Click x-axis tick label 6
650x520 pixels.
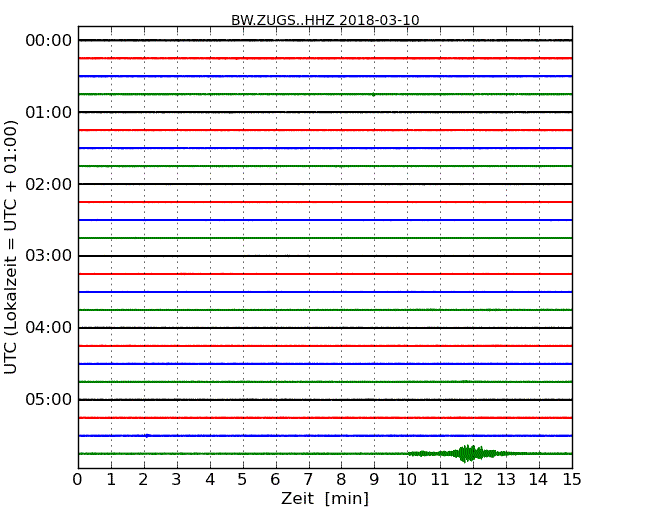(275, 480)
